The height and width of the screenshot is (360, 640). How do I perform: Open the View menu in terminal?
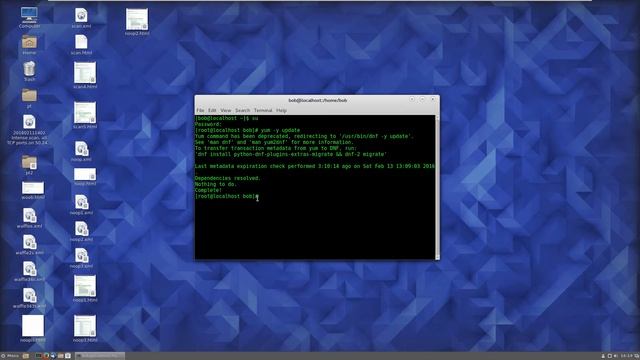click(226, 110)
